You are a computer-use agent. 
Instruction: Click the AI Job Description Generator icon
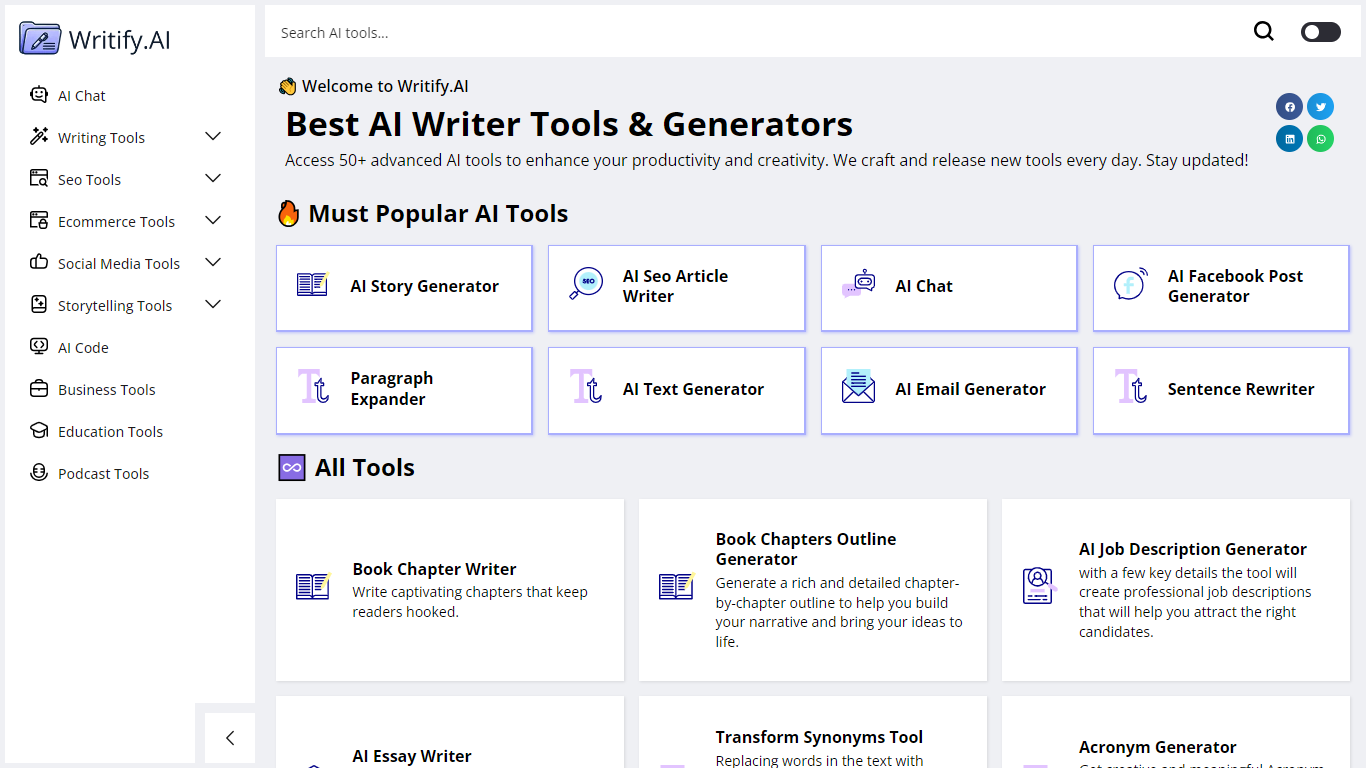pos(1039,586)
